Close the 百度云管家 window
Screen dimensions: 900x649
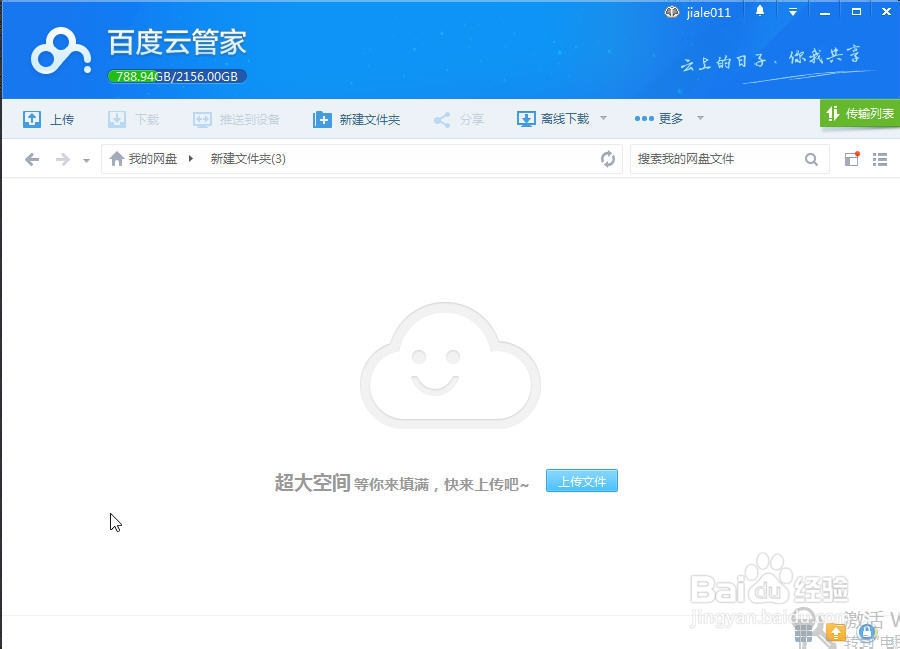coord(886,11)
